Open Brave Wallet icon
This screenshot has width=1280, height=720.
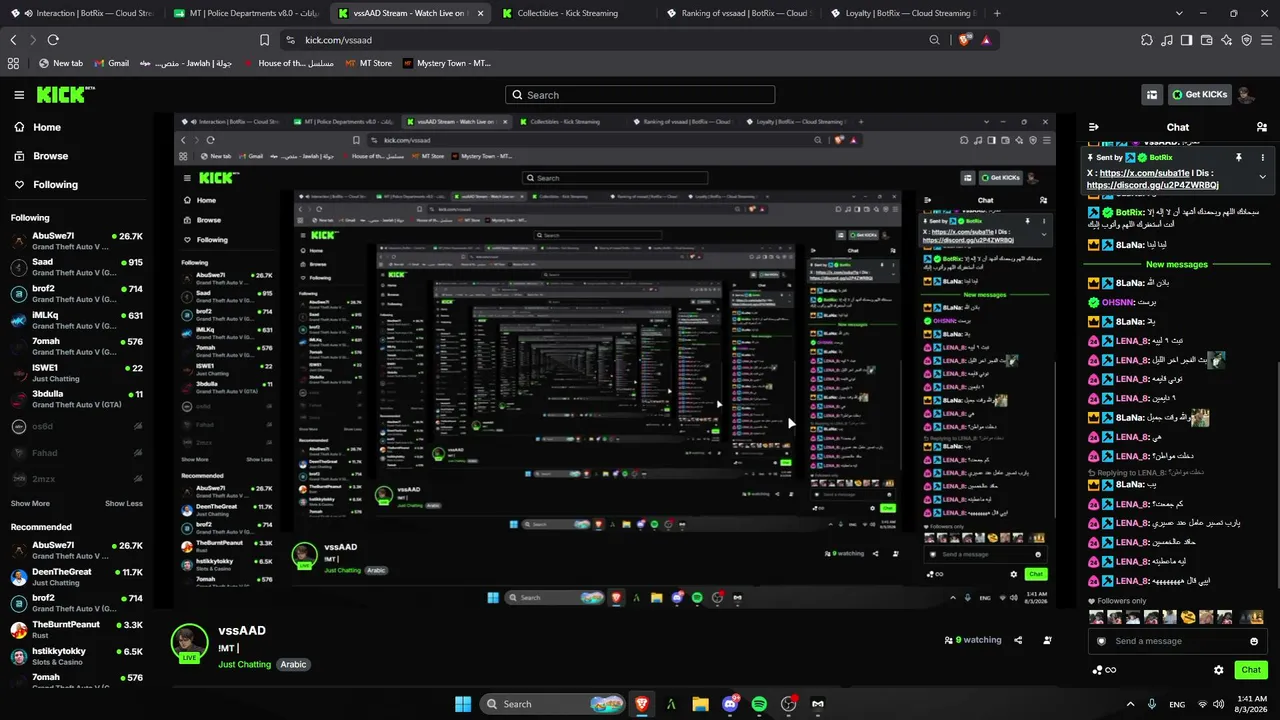[1206, 40]
